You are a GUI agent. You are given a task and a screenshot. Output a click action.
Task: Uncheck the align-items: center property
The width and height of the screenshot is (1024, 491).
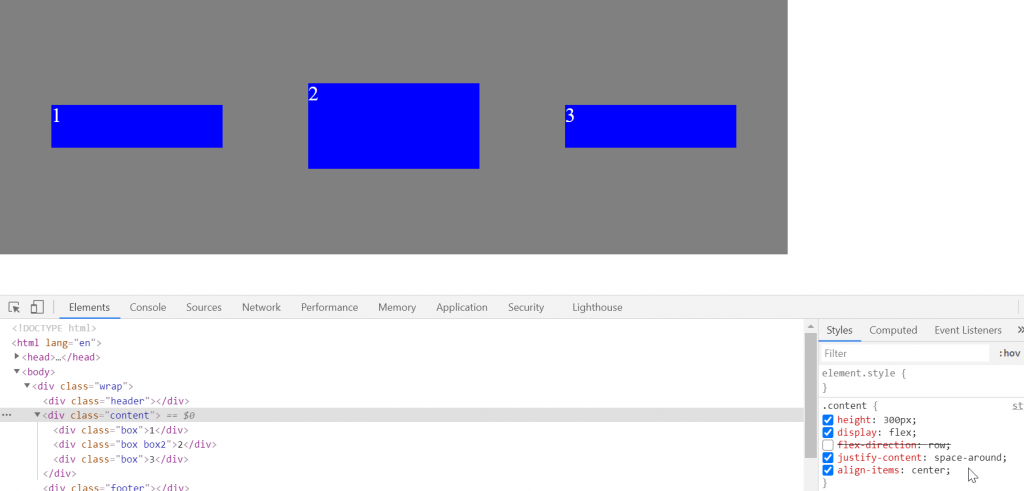(828, 470)
